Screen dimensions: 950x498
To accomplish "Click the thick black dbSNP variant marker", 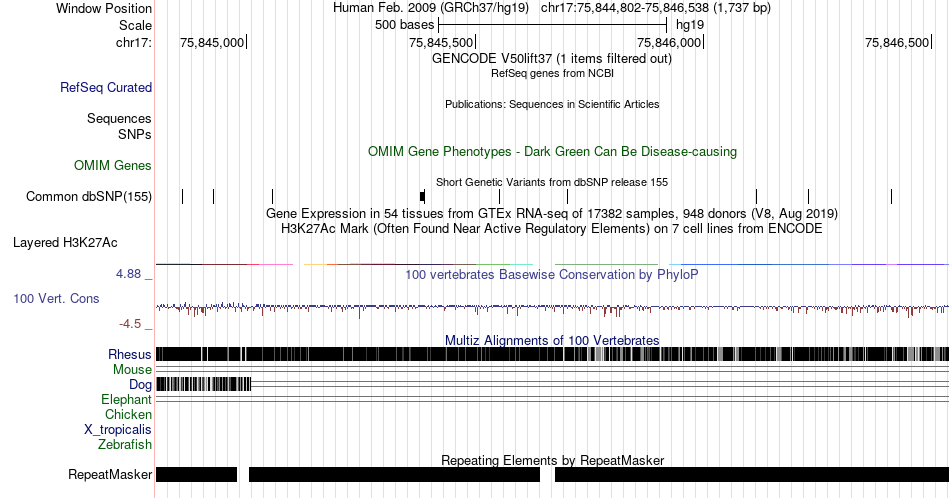I will coord(422,196).
